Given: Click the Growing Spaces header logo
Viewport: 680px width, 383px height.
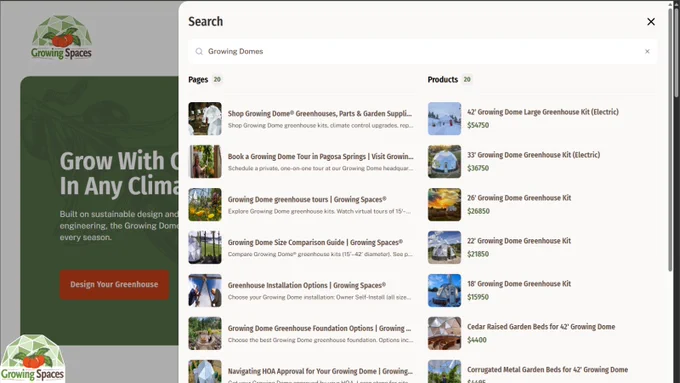Looking at the screenshot, I should pos(61,38).
